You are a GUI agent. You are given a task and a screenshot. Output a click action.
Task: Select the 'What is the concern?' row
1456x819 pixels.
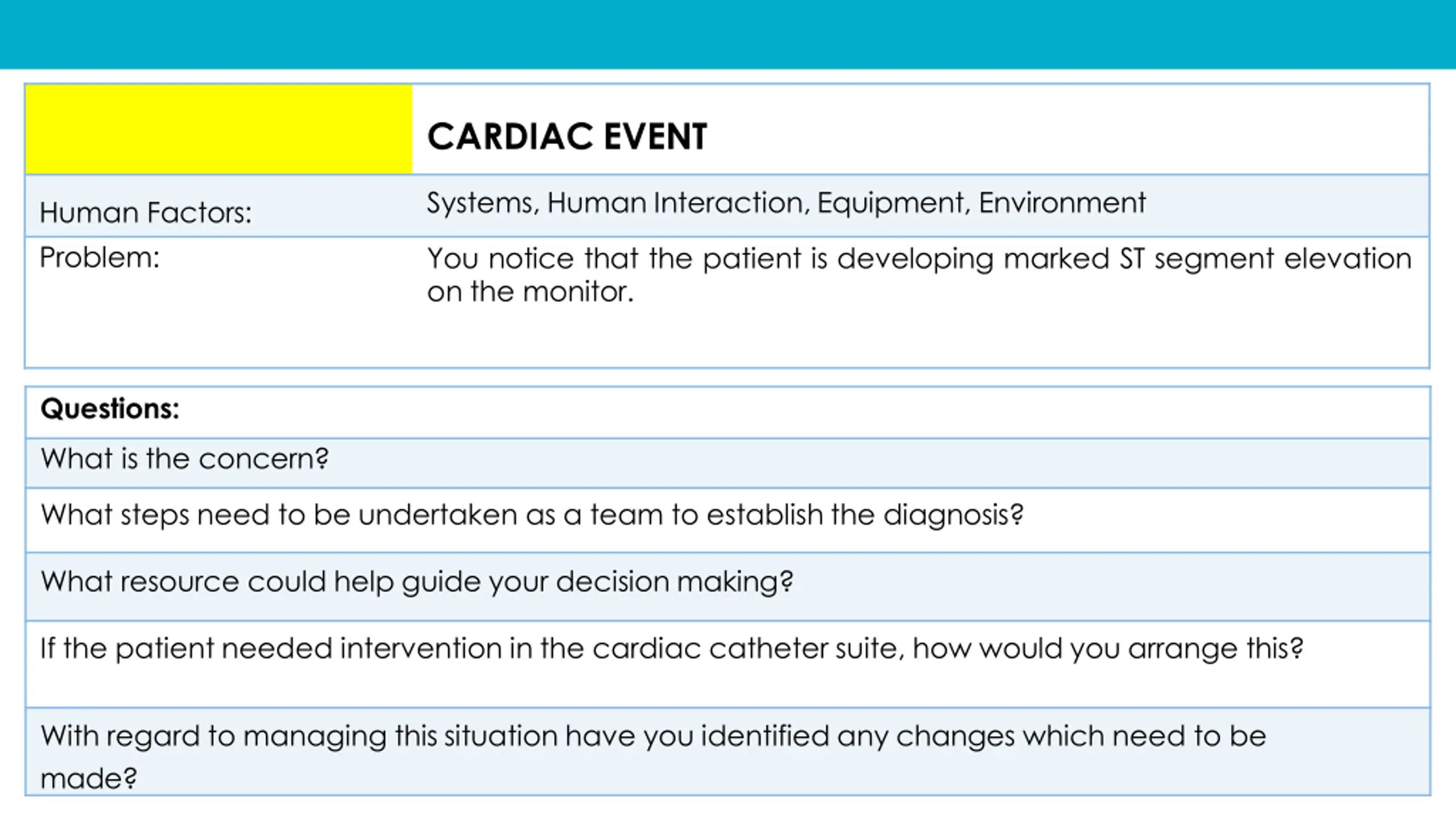click(x=727, y=463)
